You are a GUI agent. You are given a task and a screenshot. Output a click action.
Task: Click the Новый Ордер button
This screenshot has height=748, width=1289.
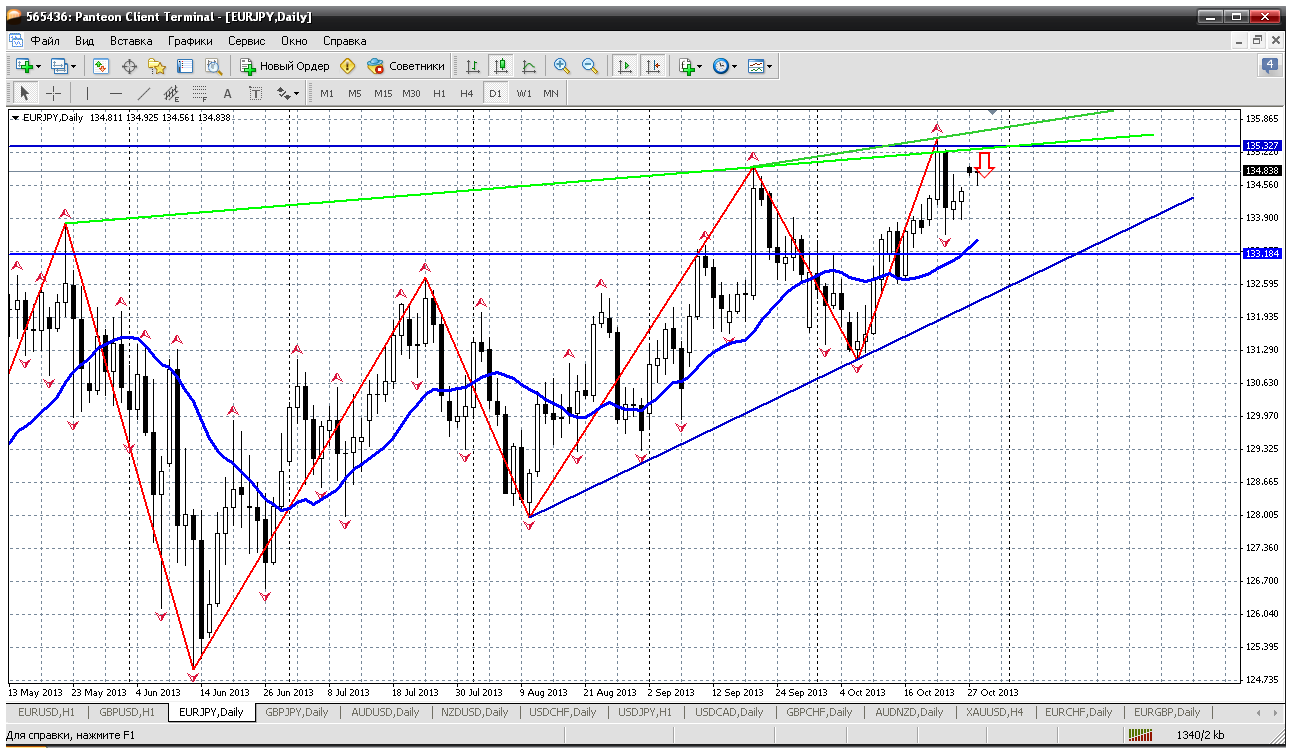point(285,66)
